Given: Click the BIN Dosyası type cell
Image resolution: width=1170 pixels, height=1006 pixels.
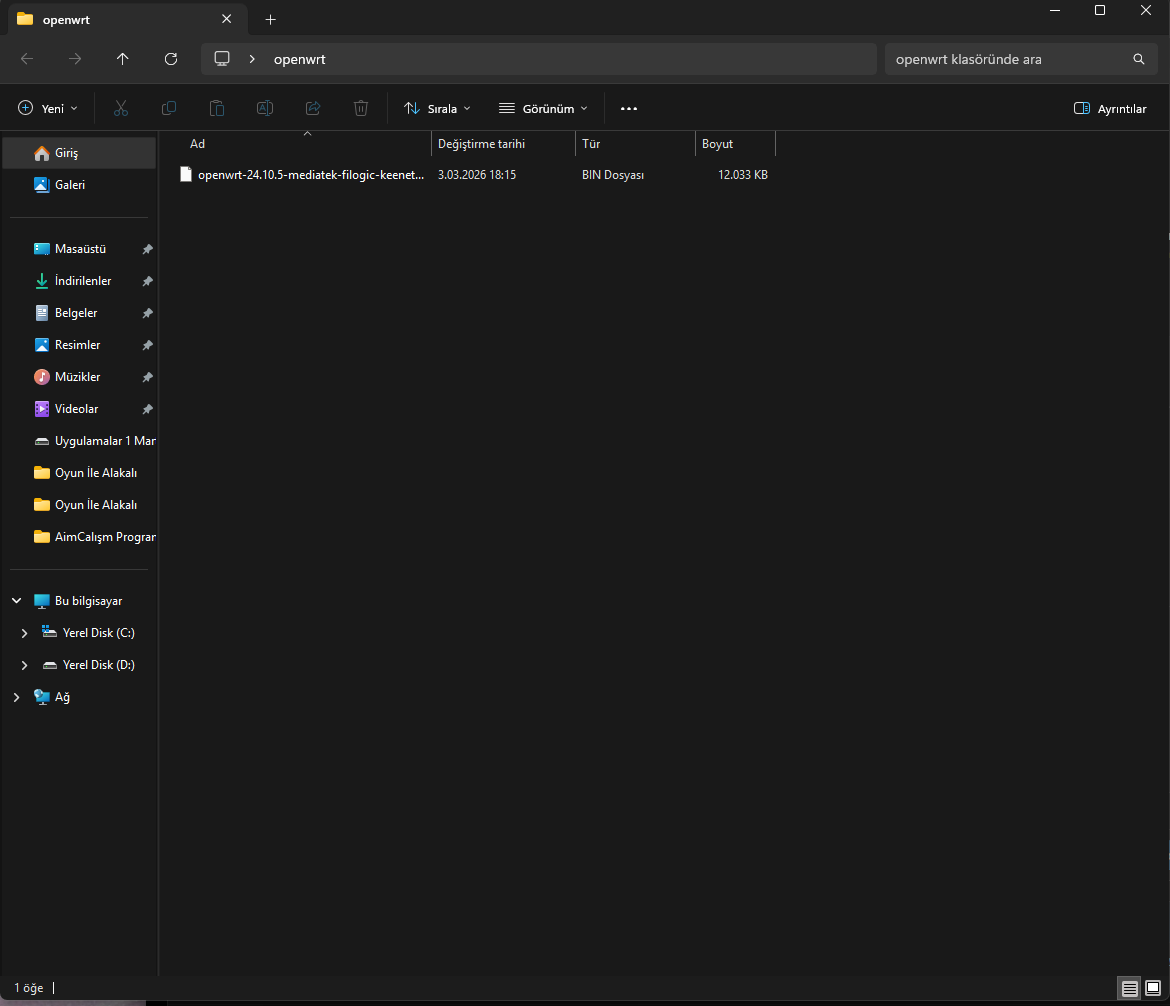Looking at the screenshot, I should (613, 175).
